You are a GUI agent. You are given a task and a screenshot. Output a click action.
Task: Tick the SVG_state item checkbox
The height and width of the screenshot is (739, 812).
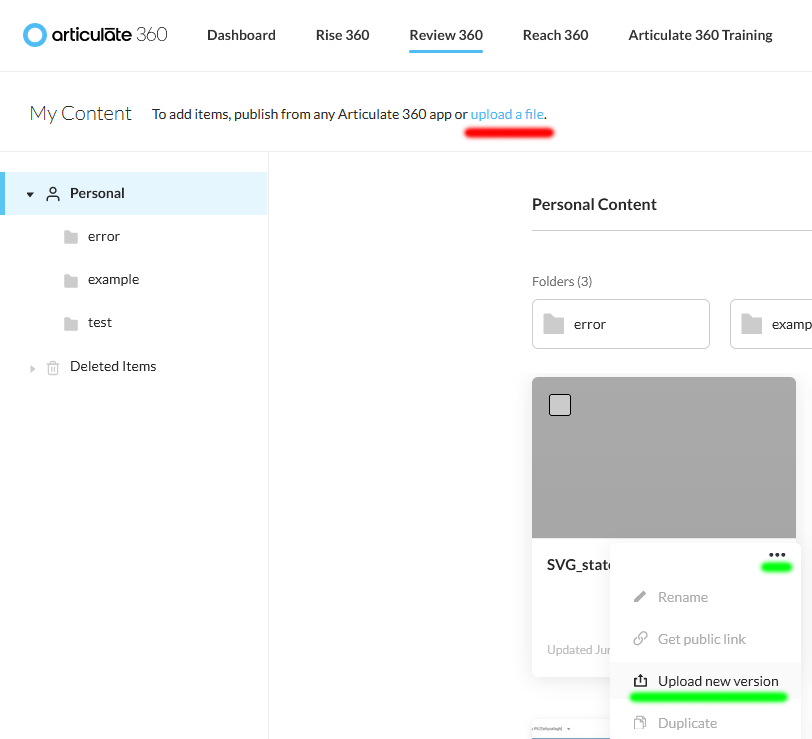[x=560, y=405]
